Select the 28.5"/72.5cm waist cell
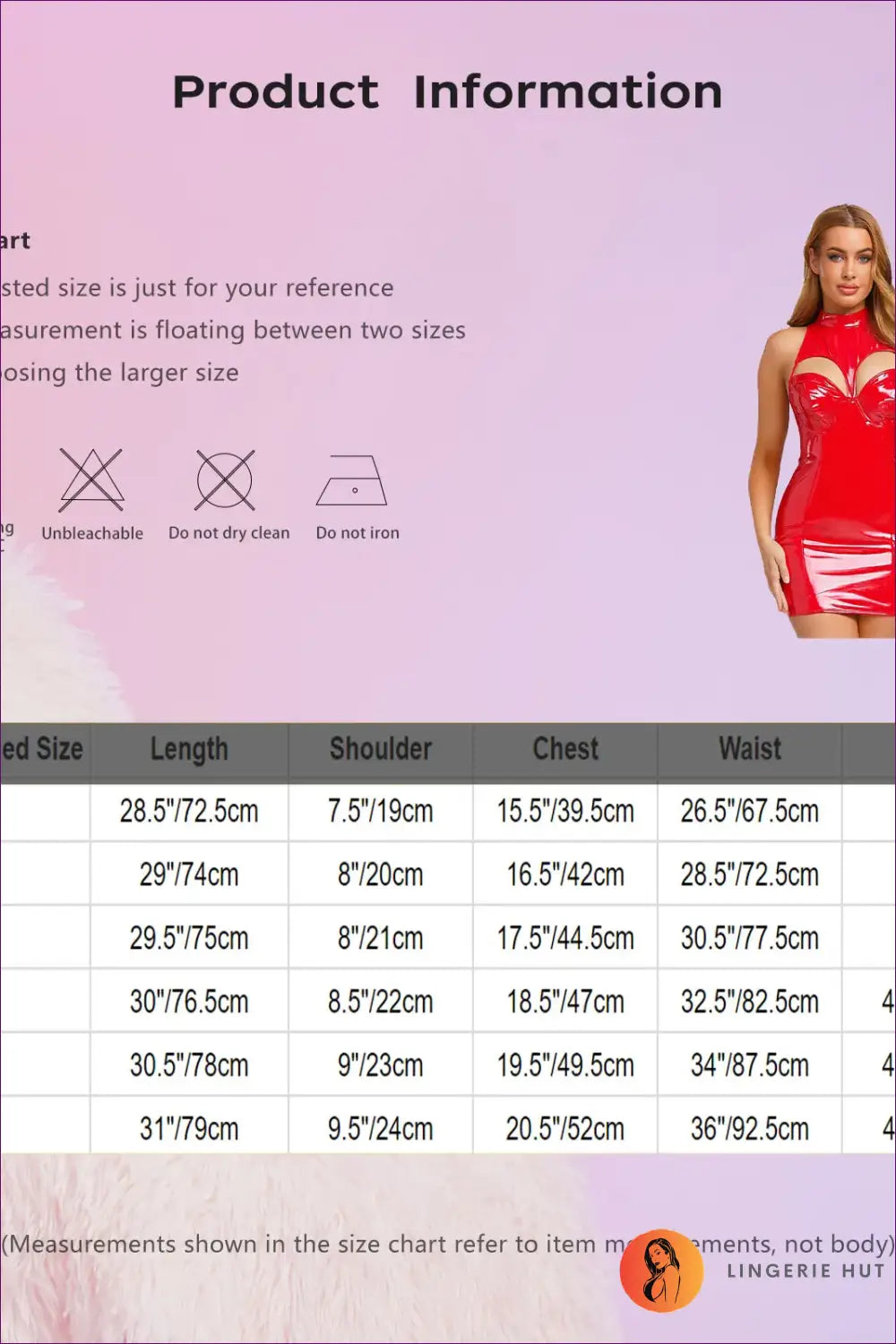 coord(750,874)
